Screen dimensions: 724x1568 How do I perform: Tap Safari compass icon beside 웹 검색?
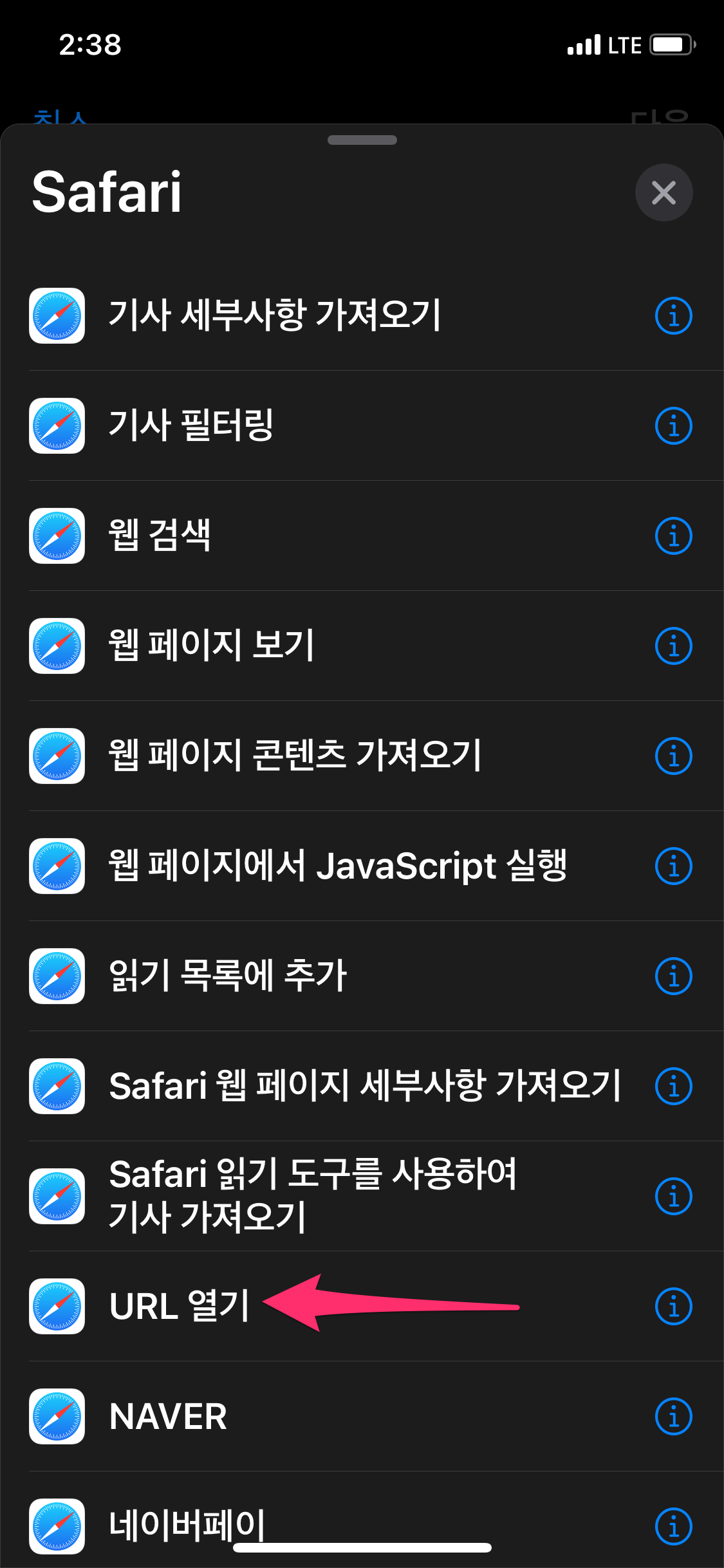point(57,536)
